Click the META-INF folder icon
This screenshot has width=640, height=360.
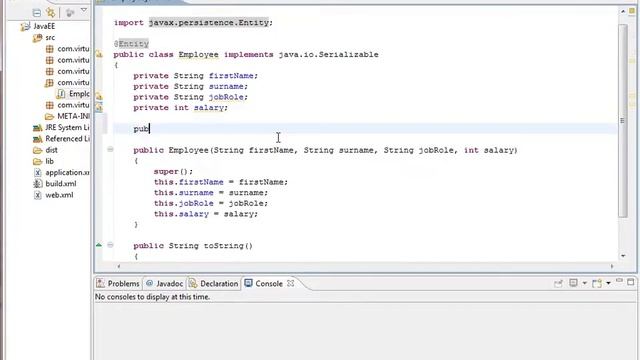(x=50, y=116)
